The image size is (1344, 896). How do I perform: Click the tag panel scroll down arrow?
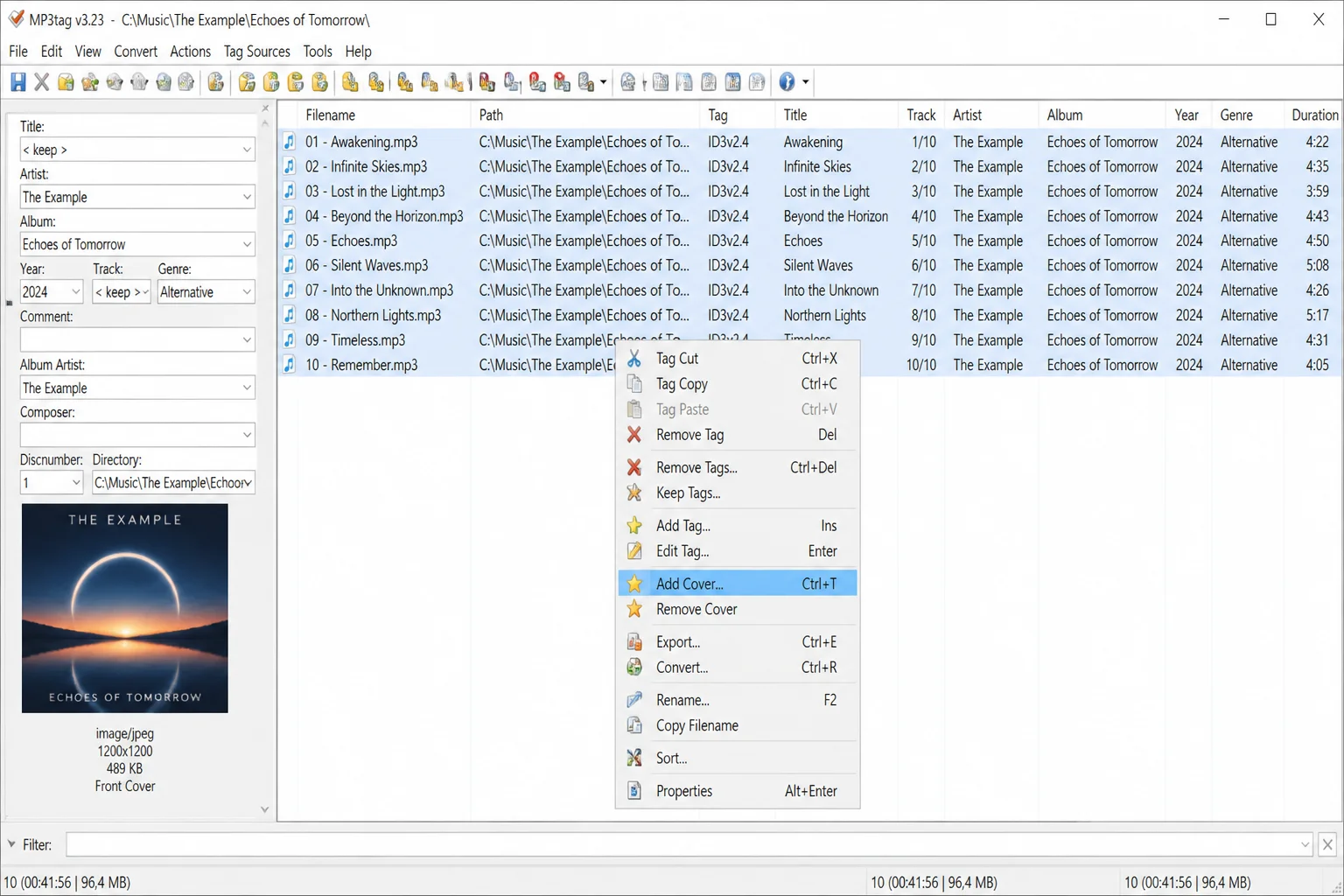click(x=265, y=810)
